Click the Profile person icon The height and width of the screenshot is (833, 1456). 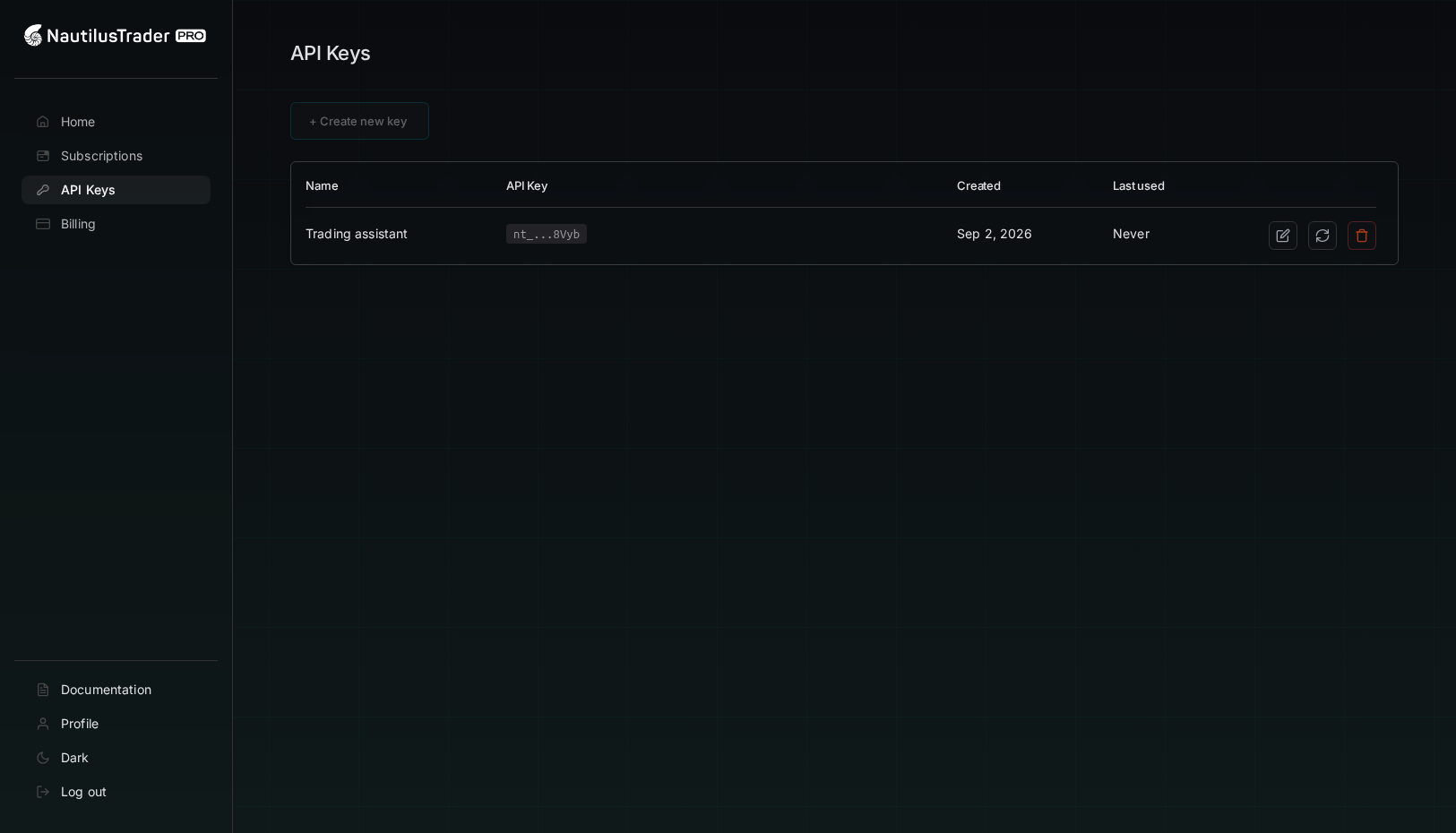tap(43, 724)
